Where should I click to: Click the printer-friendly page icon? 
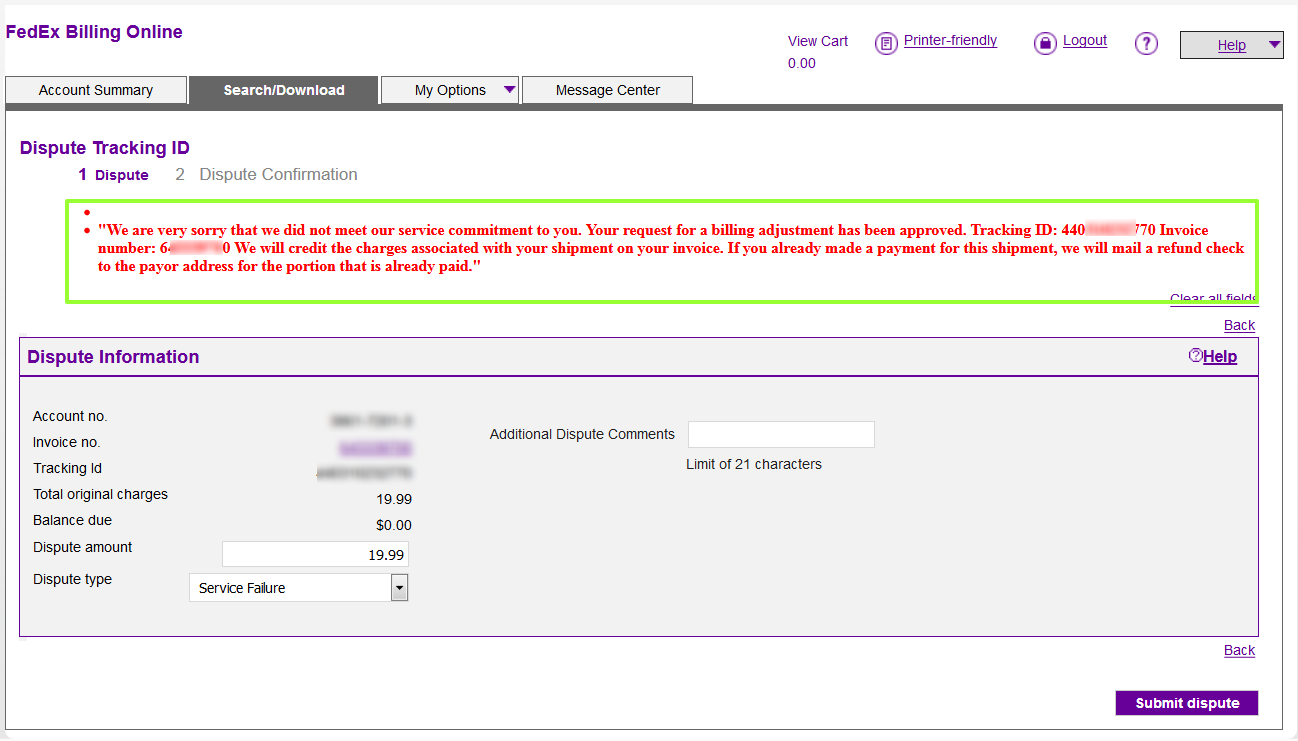[886, 43]
